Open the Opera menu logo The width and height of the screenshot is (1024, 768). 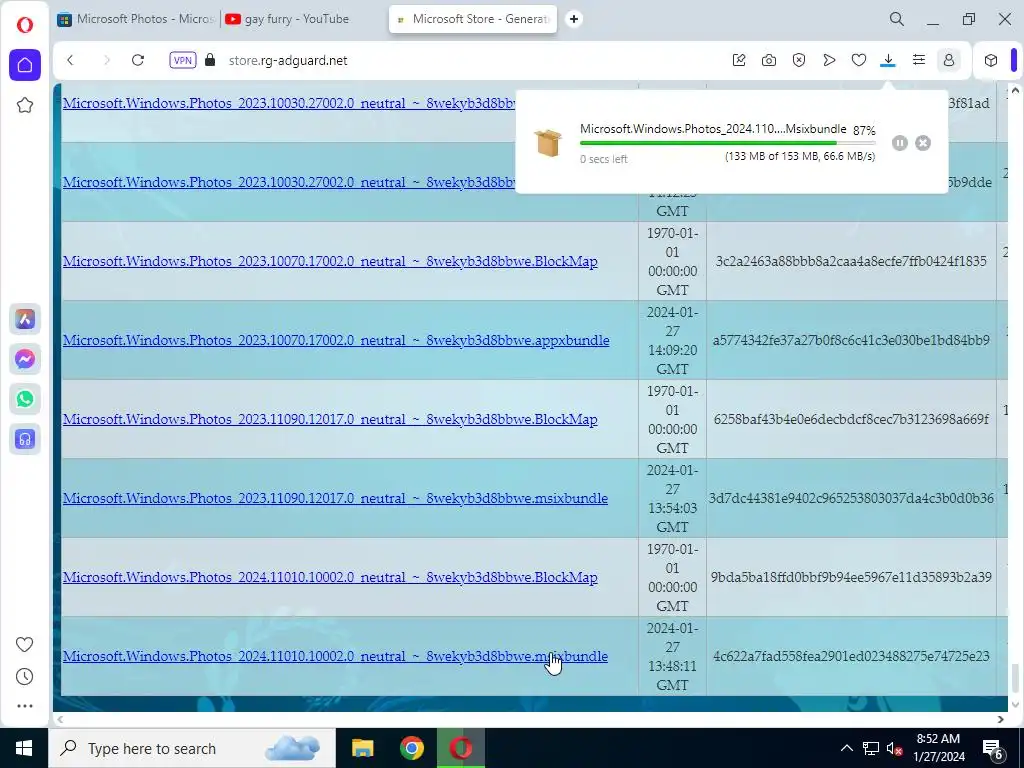[x=25, y=25]
